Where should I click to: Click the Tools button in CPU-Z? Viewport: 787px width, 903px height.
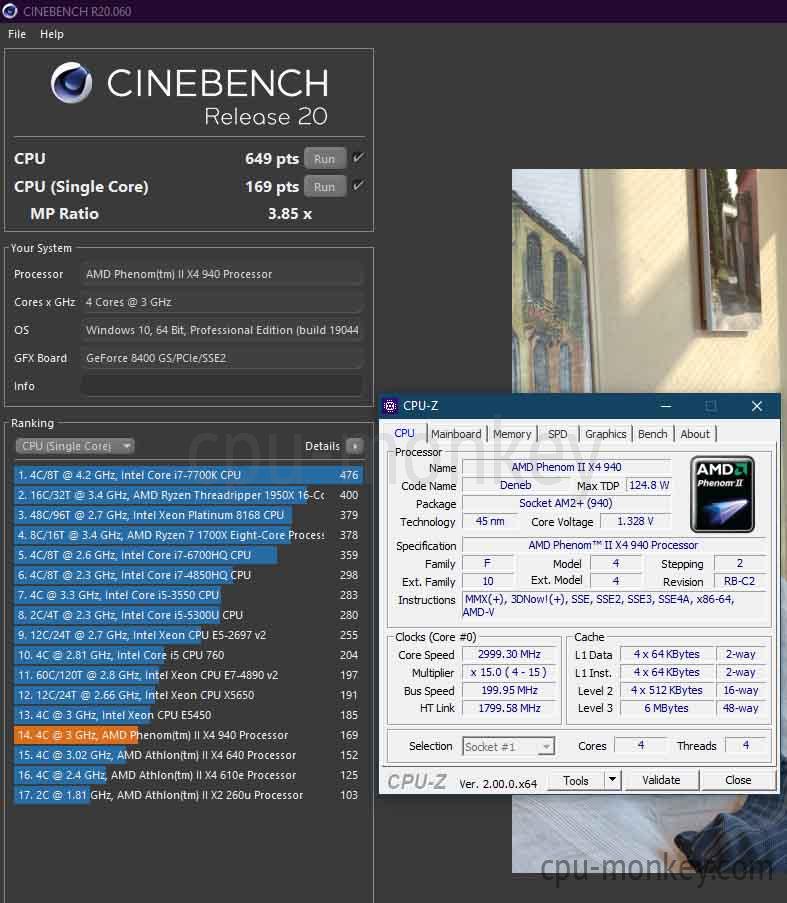coord(576,780)
